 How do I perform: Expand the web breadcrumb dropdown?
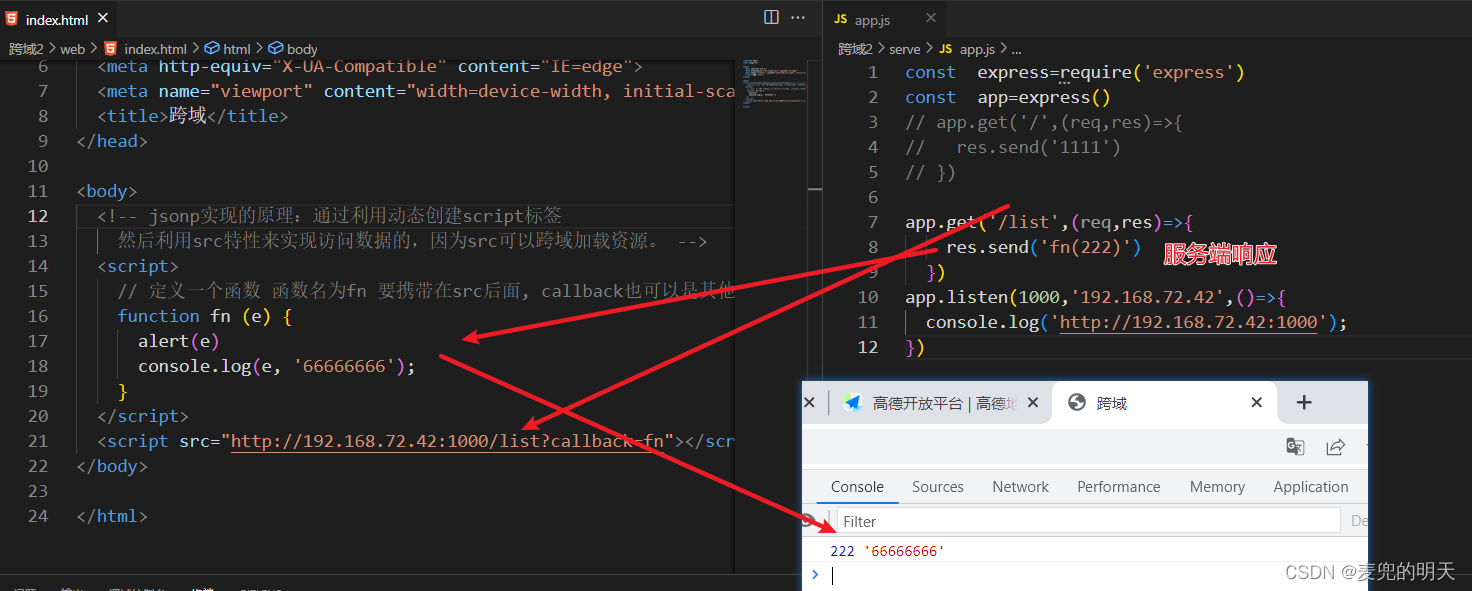72,48
